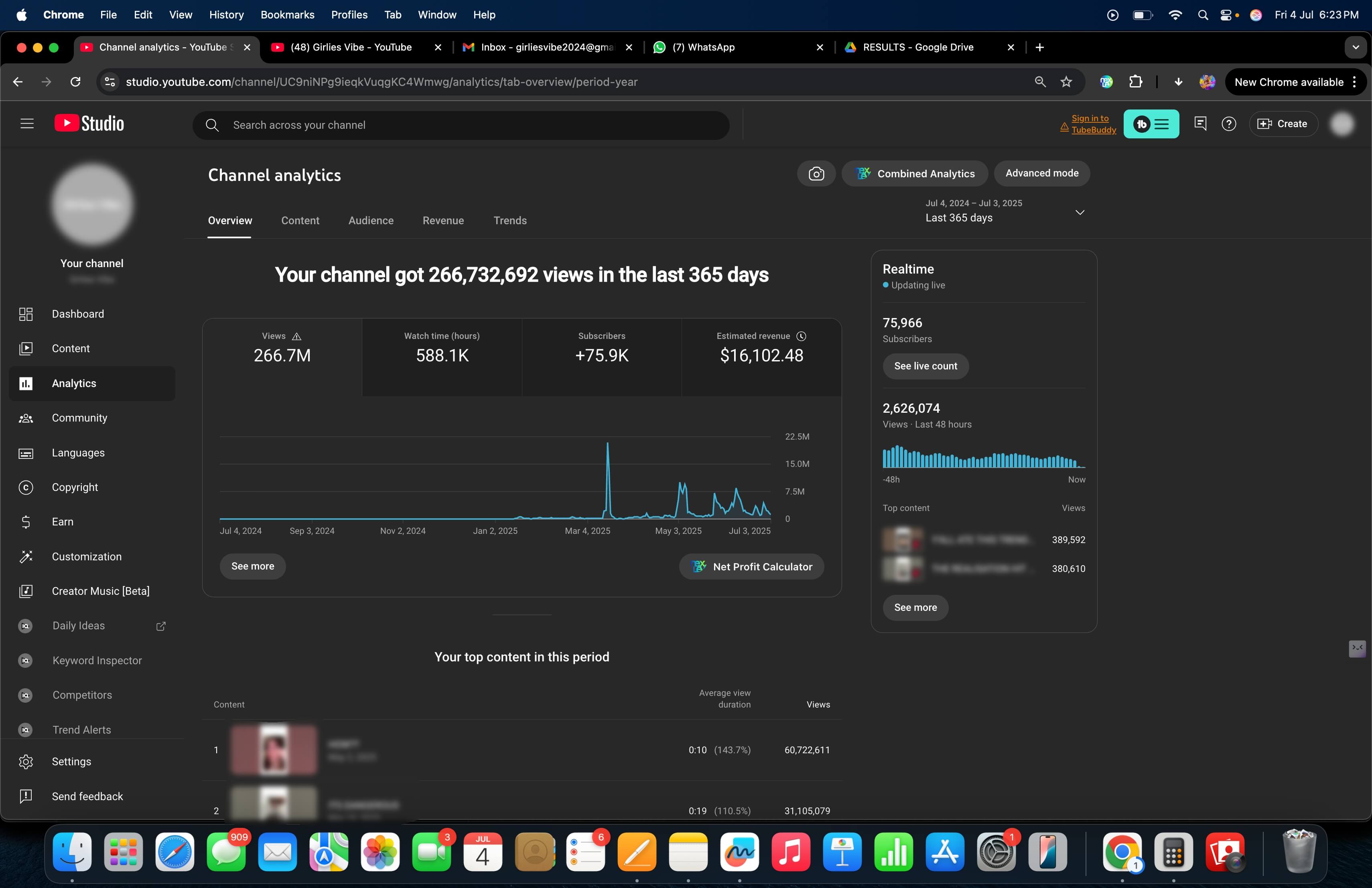Click the camera screenshot icon
The image size is (1372, 888).
tap(816, 173)
